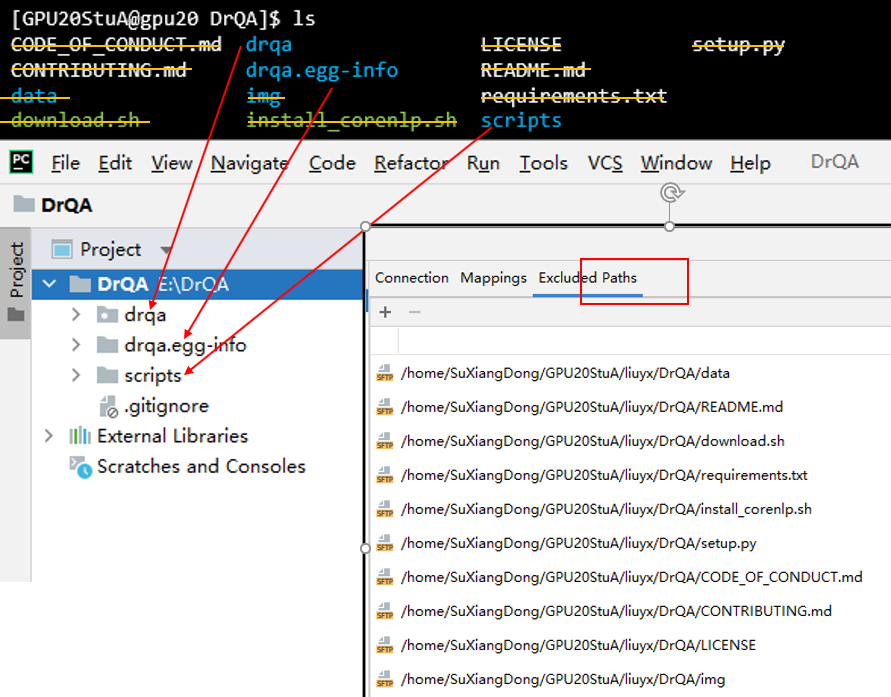Screen dimensions: 891x697
Task: Click SFTP icon beside setup.py path
Action: click(385, 544)
